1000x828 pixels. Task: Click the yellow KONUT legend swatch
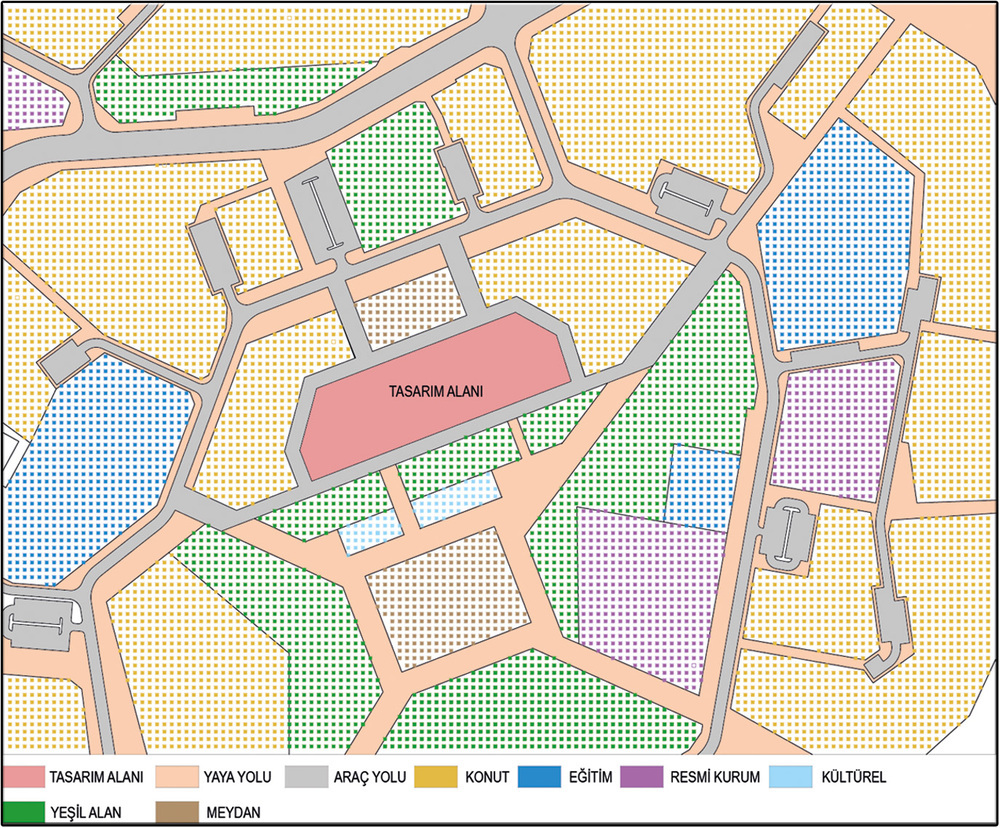tap(436, 777)
